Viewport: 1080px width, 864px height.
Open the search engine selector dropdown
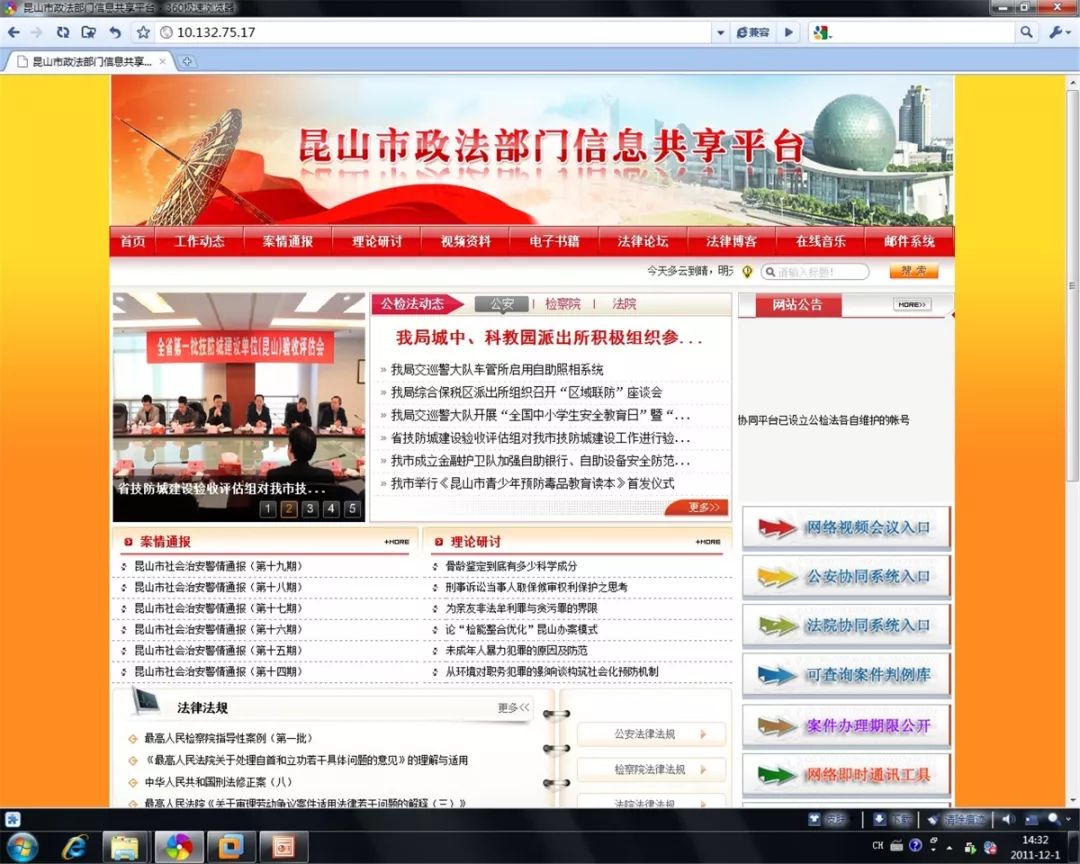822,32
